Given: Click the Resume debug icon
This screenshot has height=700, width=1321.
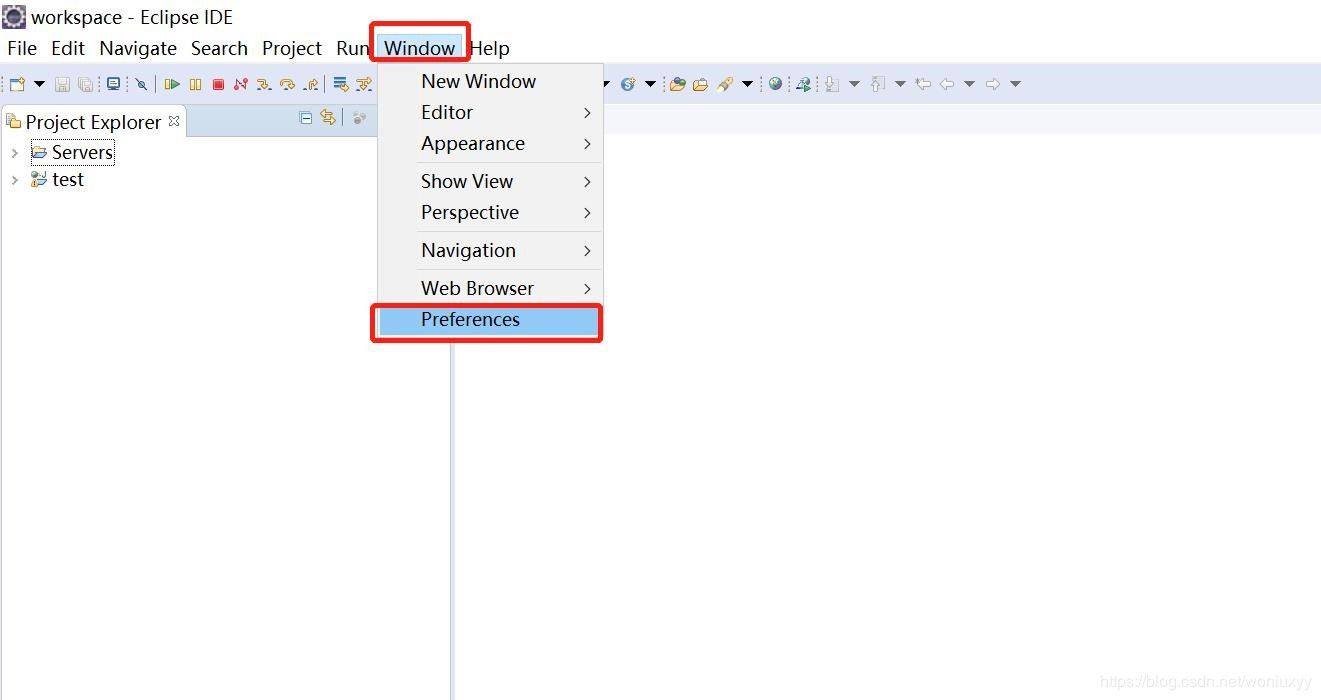Looking at the screenshot, I should pos(172,85).
